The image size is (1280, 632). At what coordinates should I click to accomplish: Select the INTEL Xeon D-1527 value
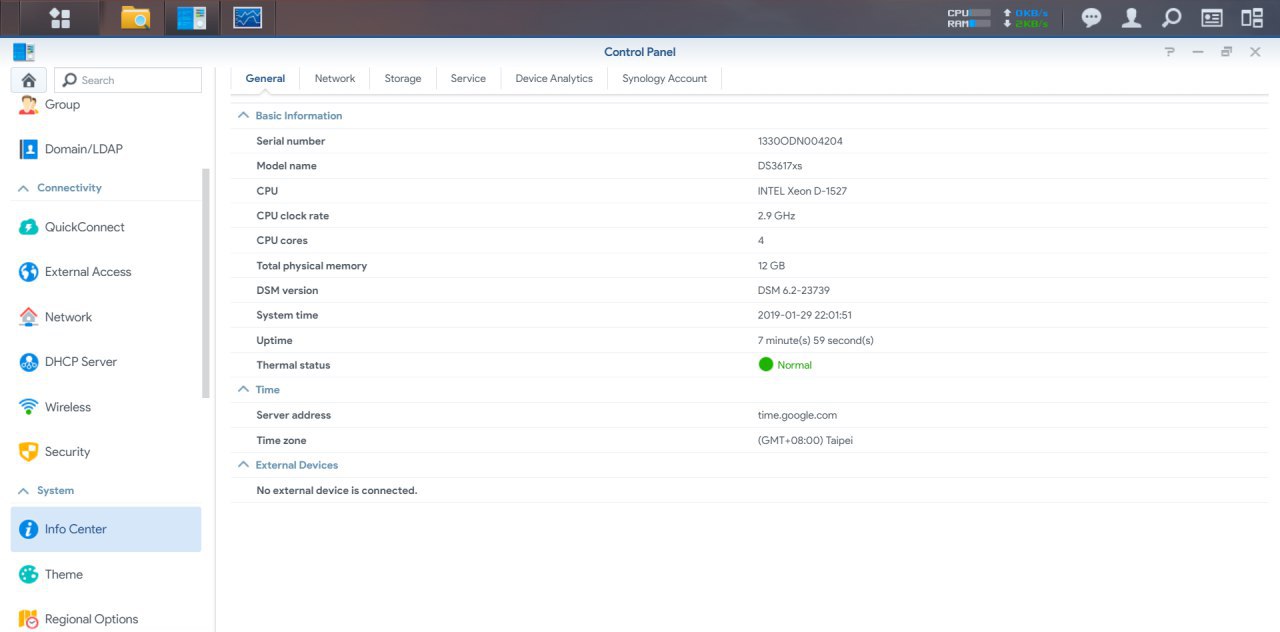[802, 191]
